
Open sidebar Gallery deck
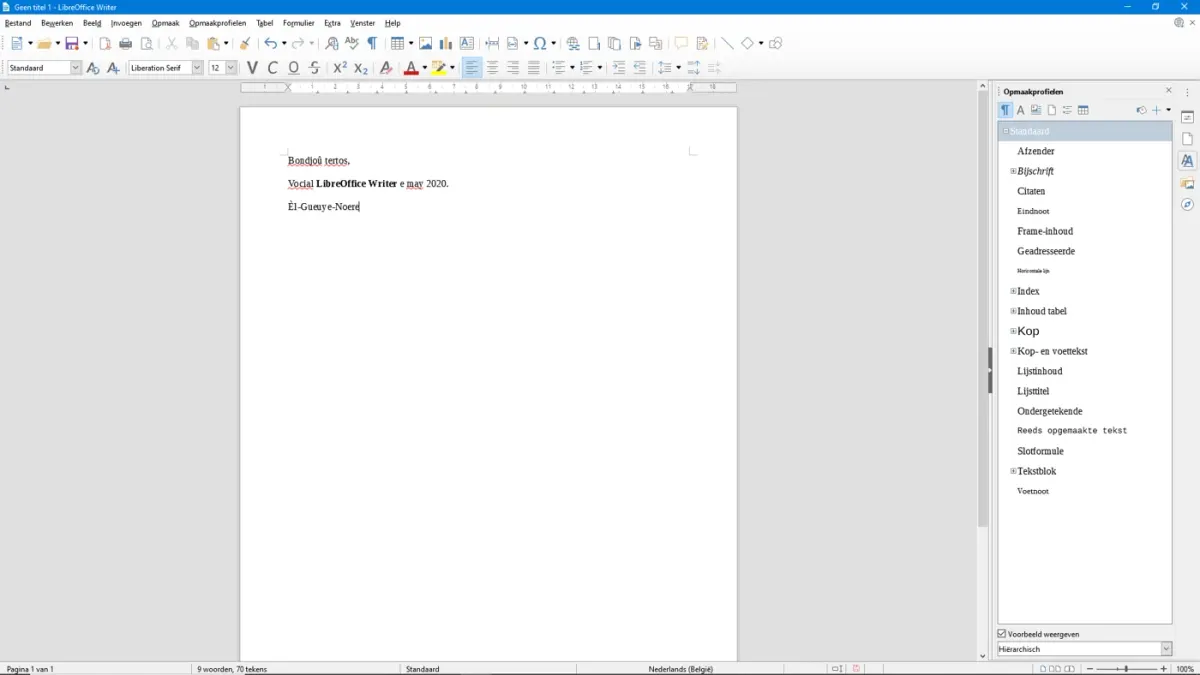pyautogui.click(x=1187, y=183)
